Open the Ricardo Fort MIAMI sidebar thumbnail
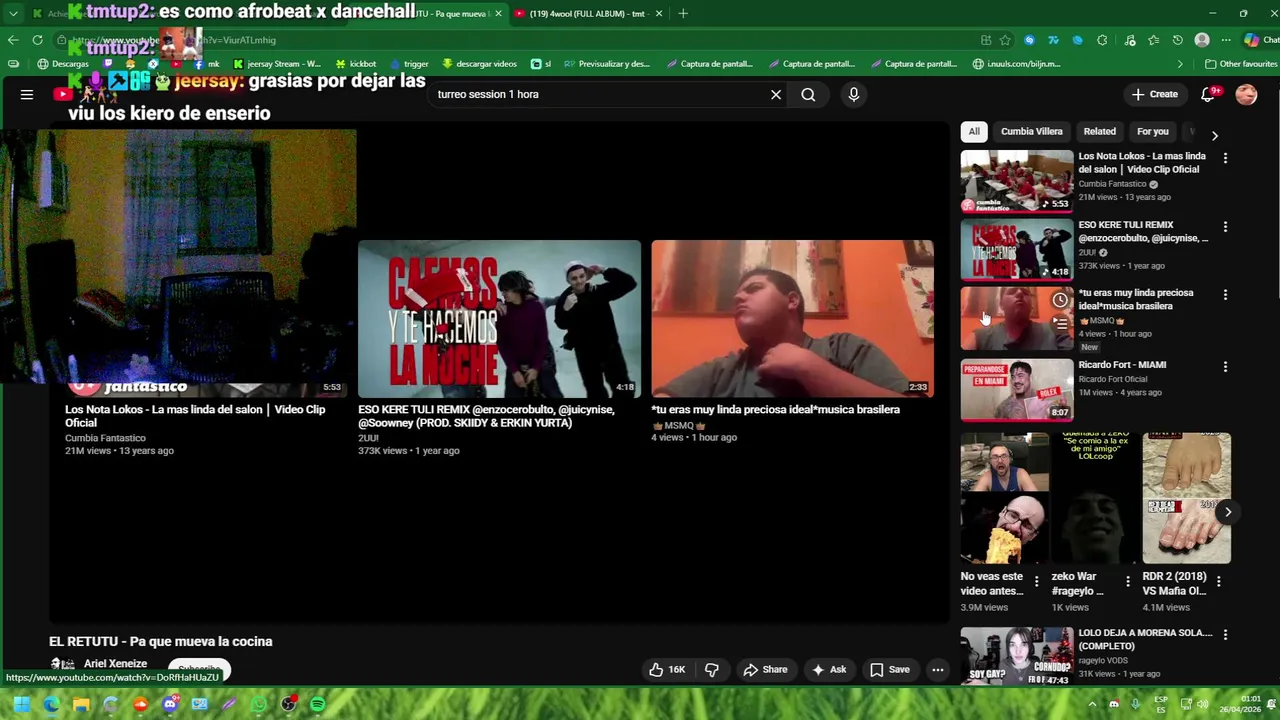The width and height of the screenshot is (1280, 720). [1016, 390]
